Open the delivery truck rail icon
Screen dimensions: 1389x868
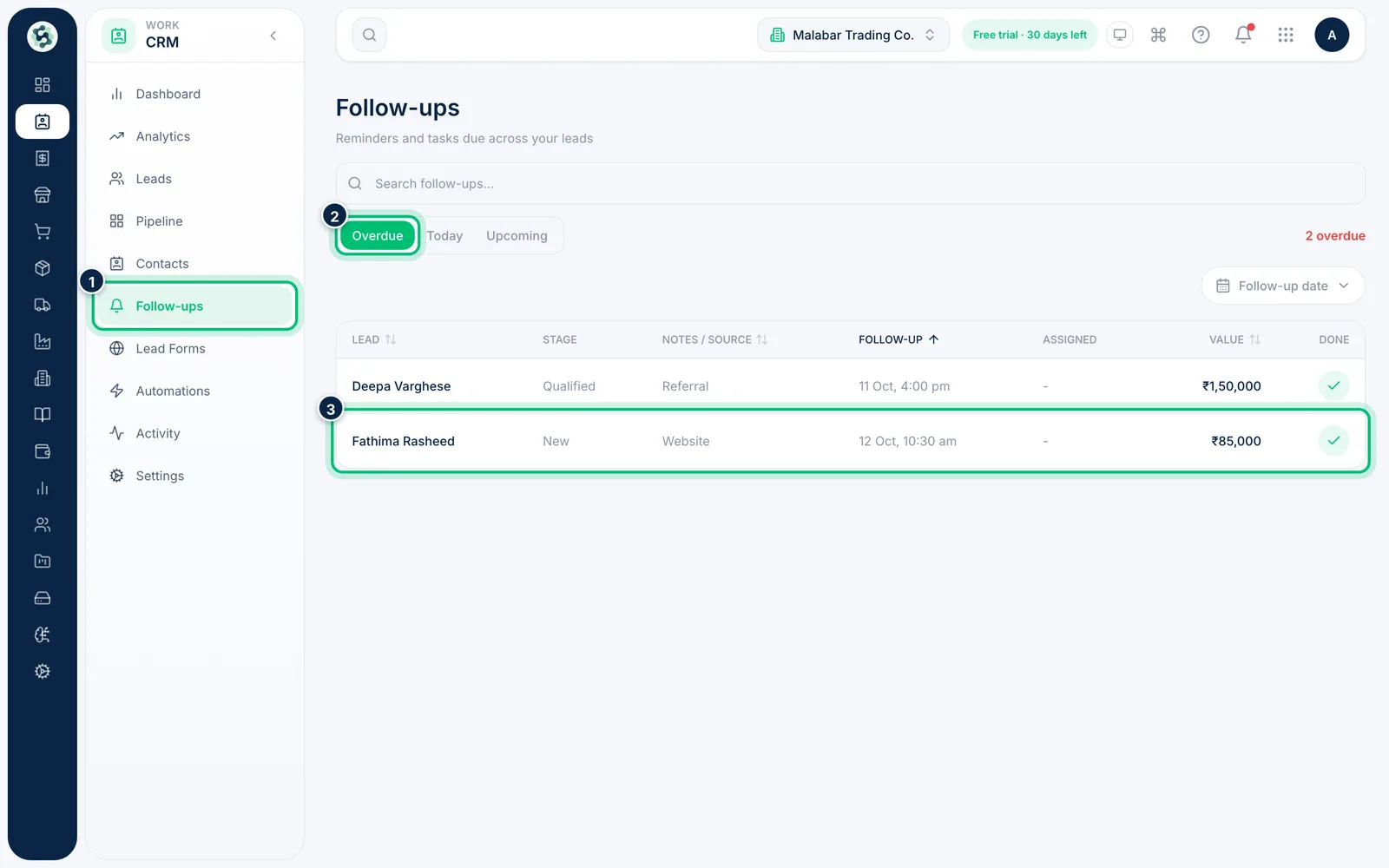click(42, 305)
